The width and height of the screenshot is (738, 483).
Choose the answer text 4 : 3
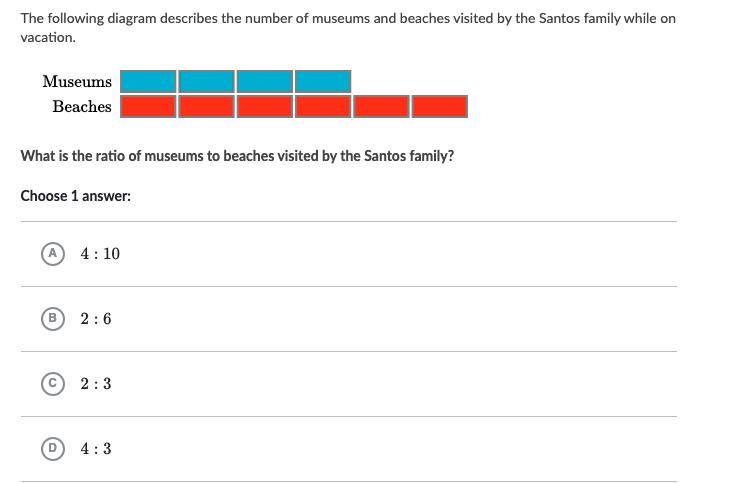point(96,449)
